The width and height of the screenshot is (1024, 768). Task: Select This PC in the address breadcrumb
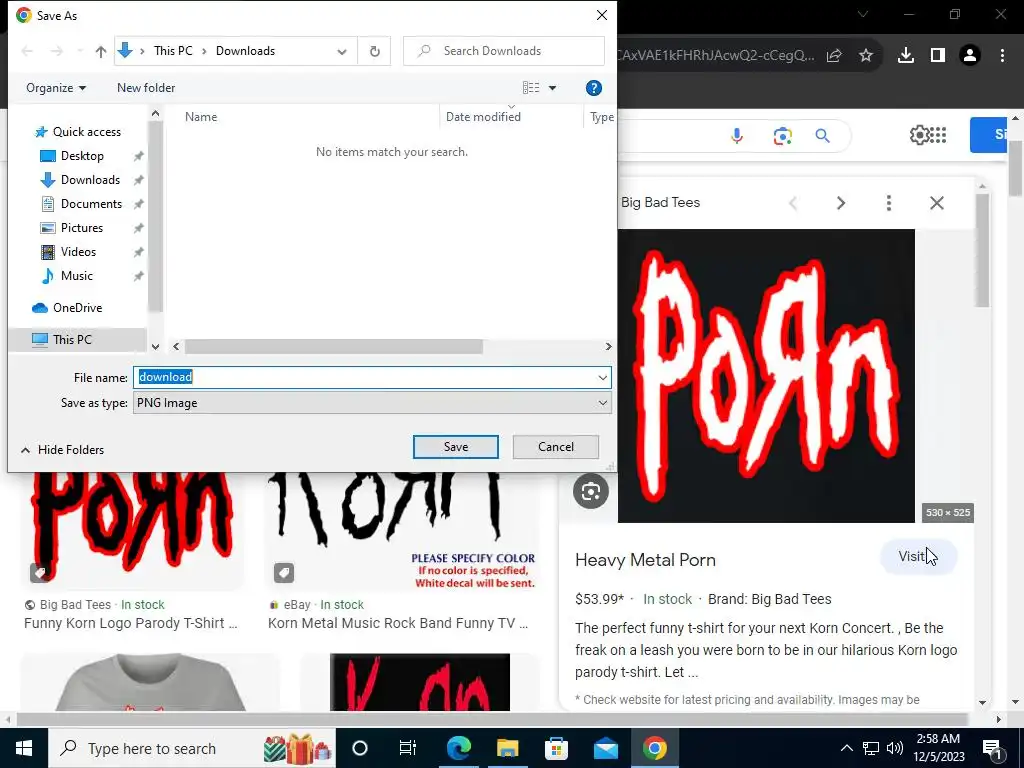(173, 51)
